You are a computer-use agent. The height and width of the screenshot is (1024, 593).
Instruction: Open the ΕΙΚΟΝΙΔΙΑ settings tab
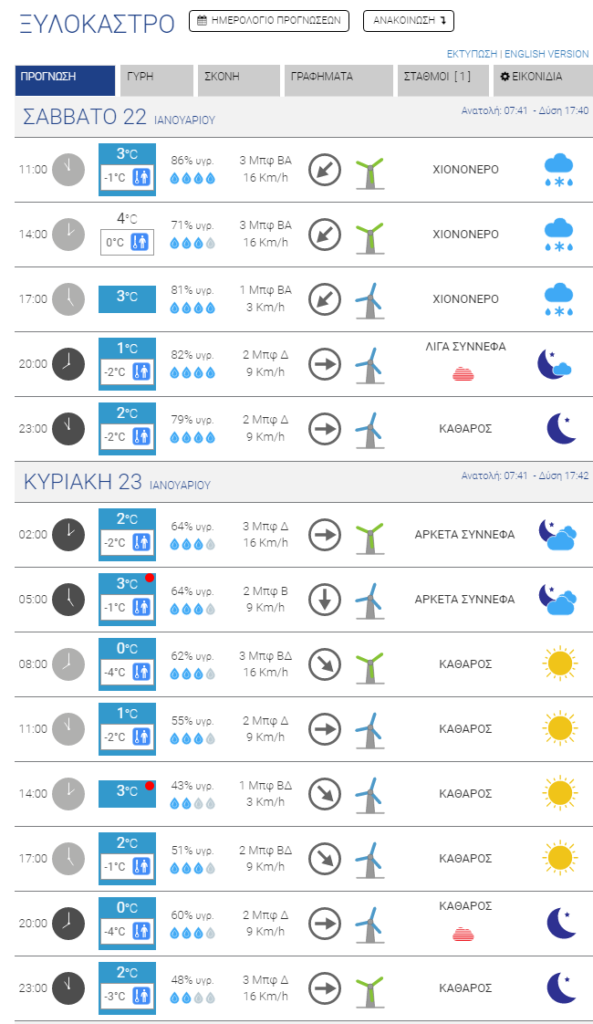tap(541, 80)
